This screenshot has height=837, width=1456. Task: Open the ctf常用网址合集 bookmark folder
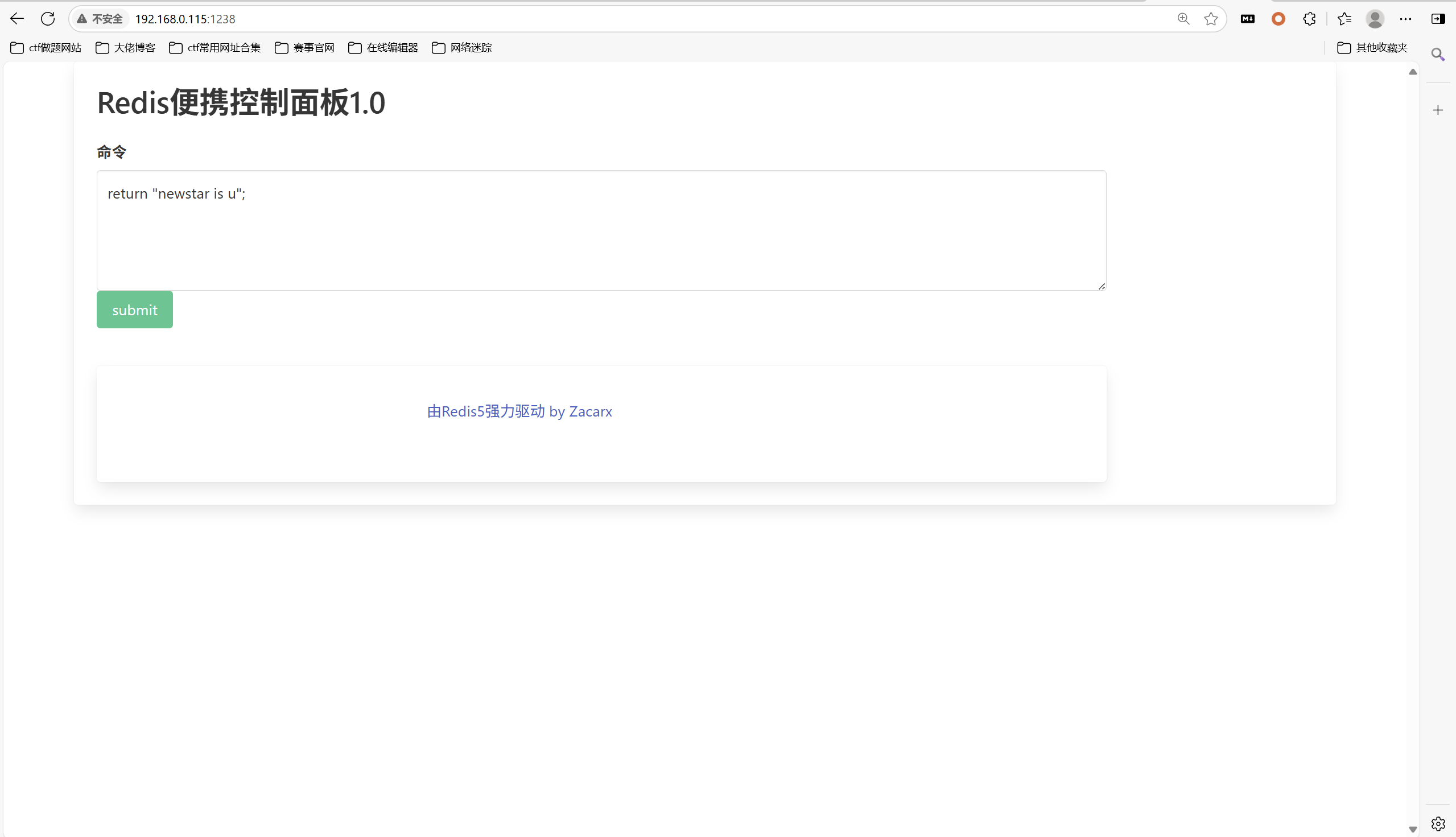coord(215,48)
